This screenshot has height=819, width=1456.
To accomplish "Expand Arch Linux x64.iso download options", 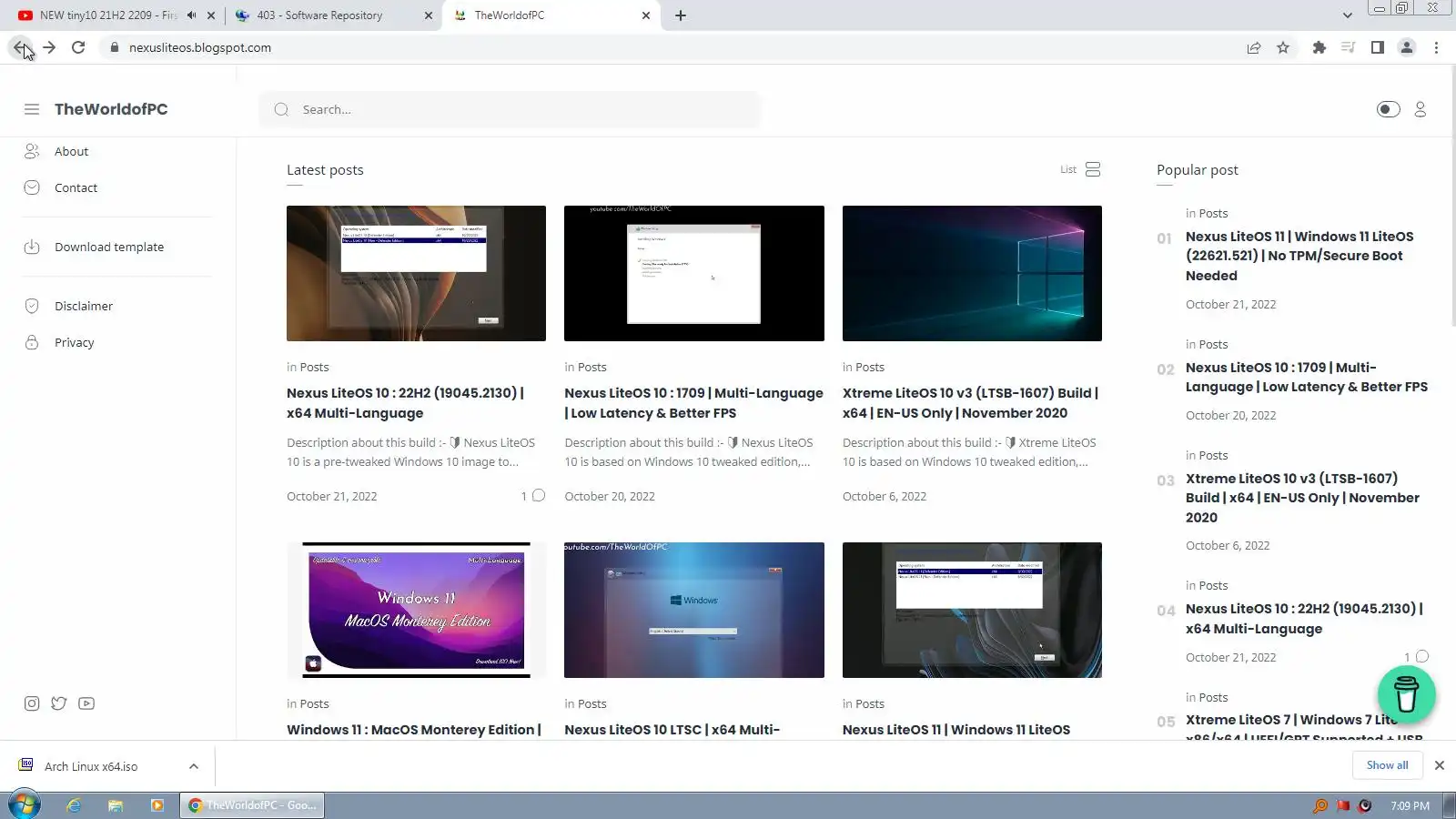I will 194,766.
